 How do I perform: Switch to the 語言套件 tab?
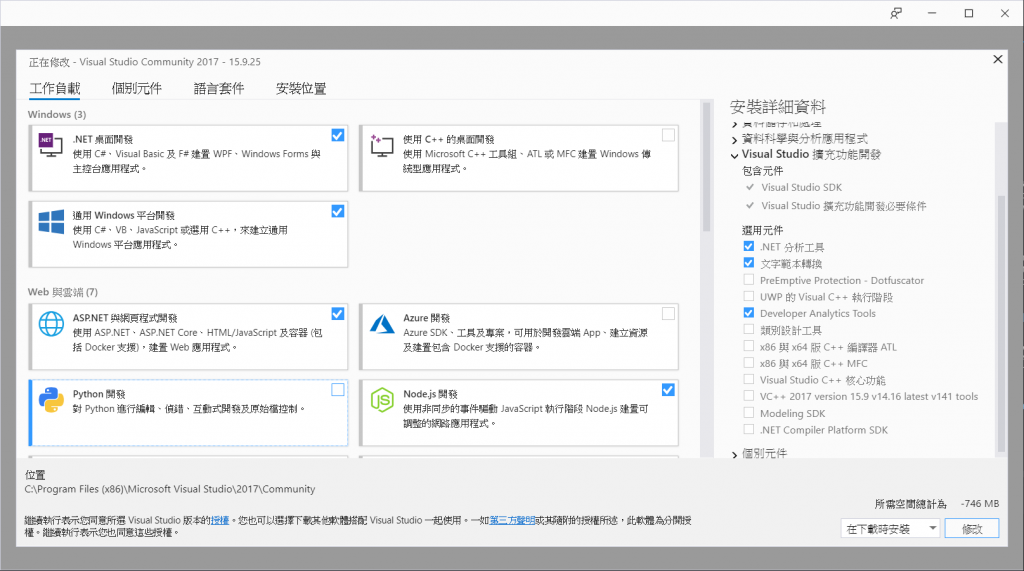(219, 88)
